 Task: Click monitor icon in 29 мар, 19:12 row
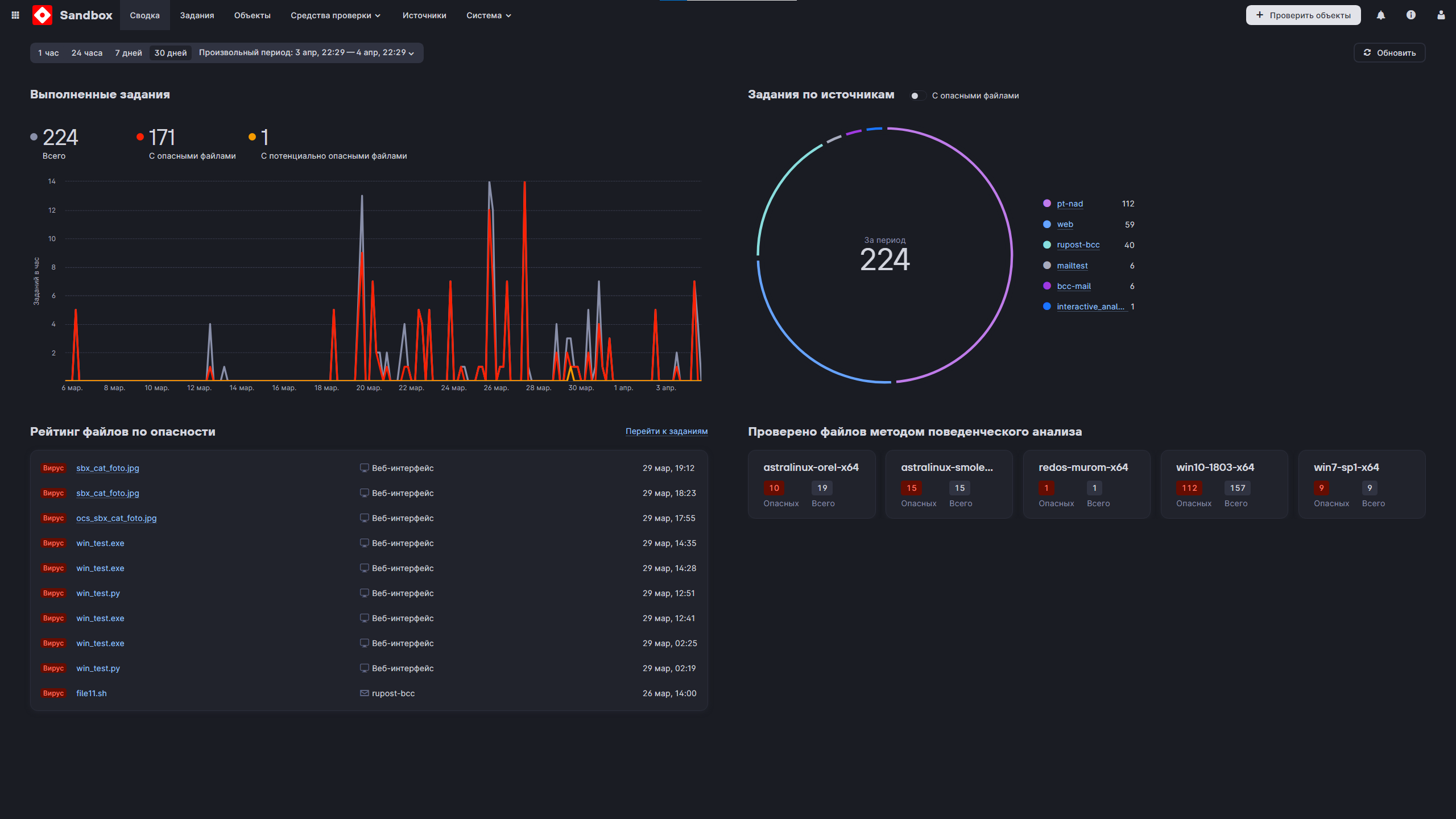364,468
